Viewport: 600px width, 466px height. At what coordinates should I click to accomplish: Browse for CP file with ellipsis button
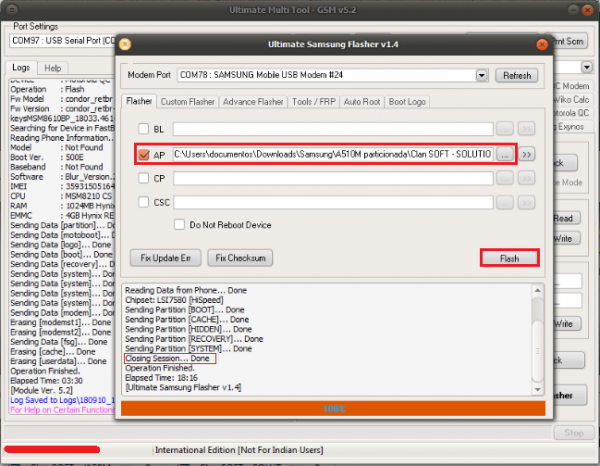505,178
